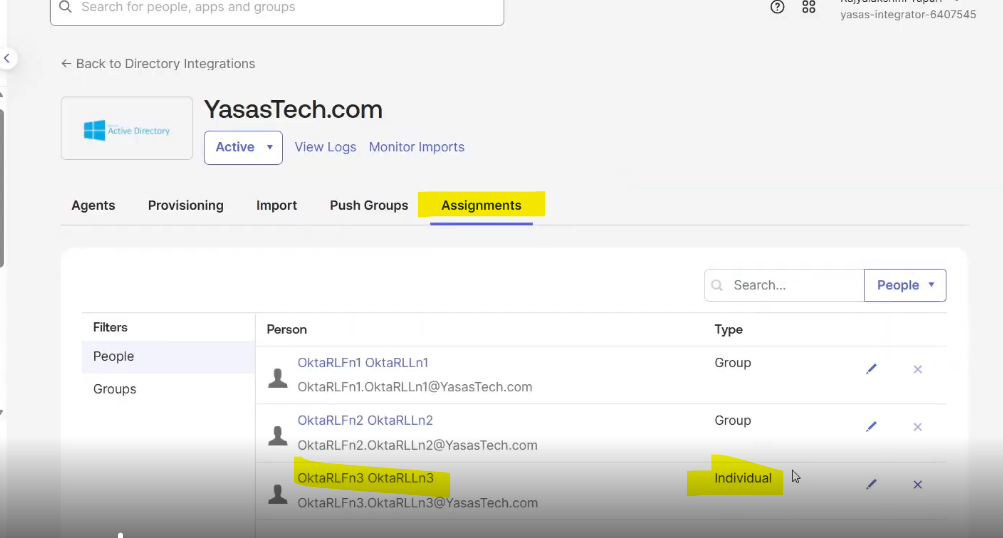The image size is (1003, 538).
Task: Edit OktaRLFn3 assignment with pencil icon
Action: (x=871, y=484)
